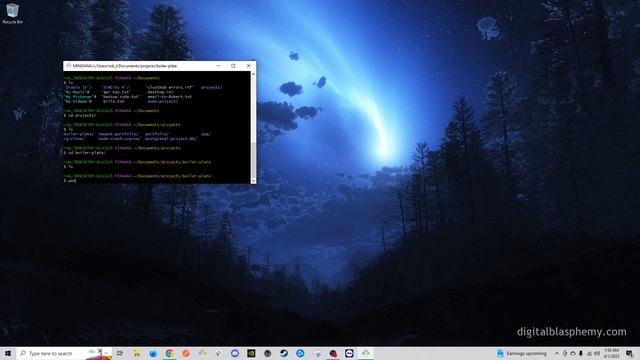Open the taskbar clock and date
640x360 pixels.
click(x=611, y=353)
